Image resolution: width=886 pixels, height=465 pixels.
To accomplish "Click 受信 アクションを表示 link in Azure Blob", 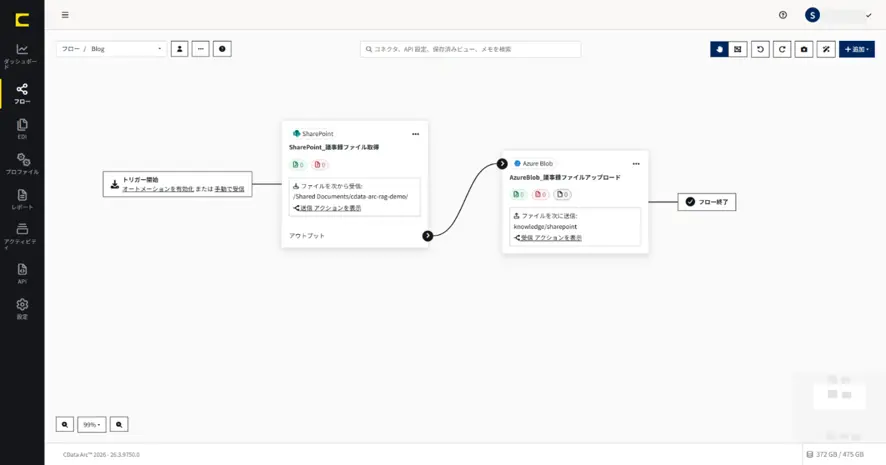I will 551,238.
